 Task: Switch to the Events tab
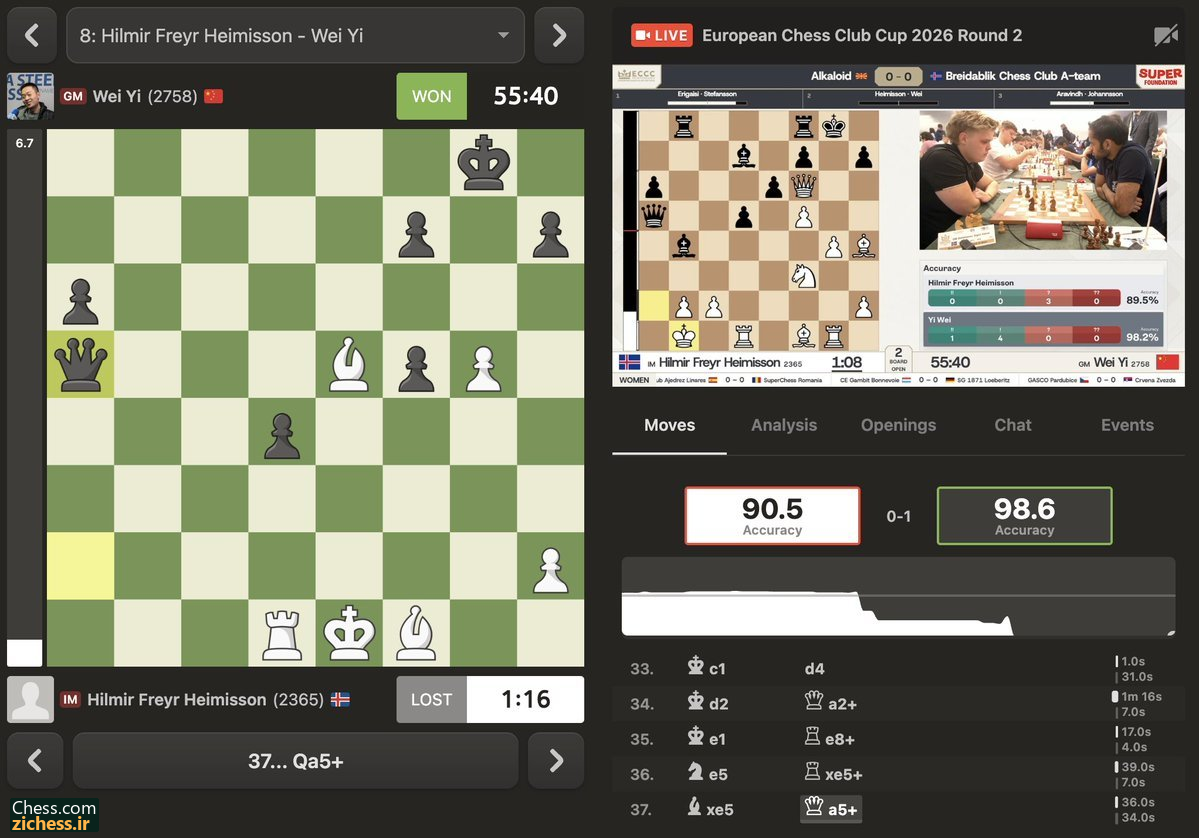(1127, 426)
